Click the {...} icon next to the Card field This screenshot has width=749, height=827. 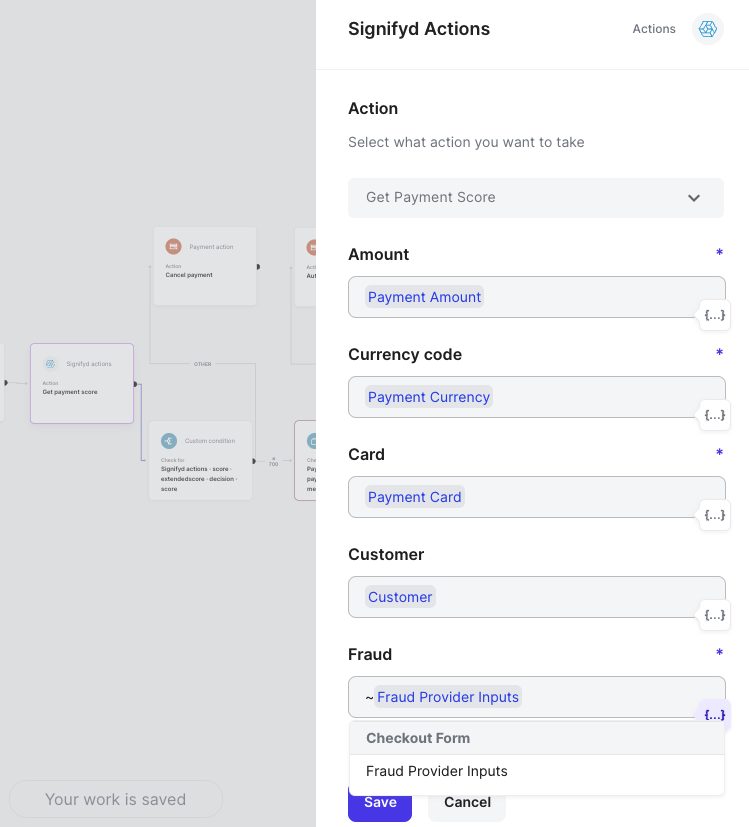tap(714, 515)
